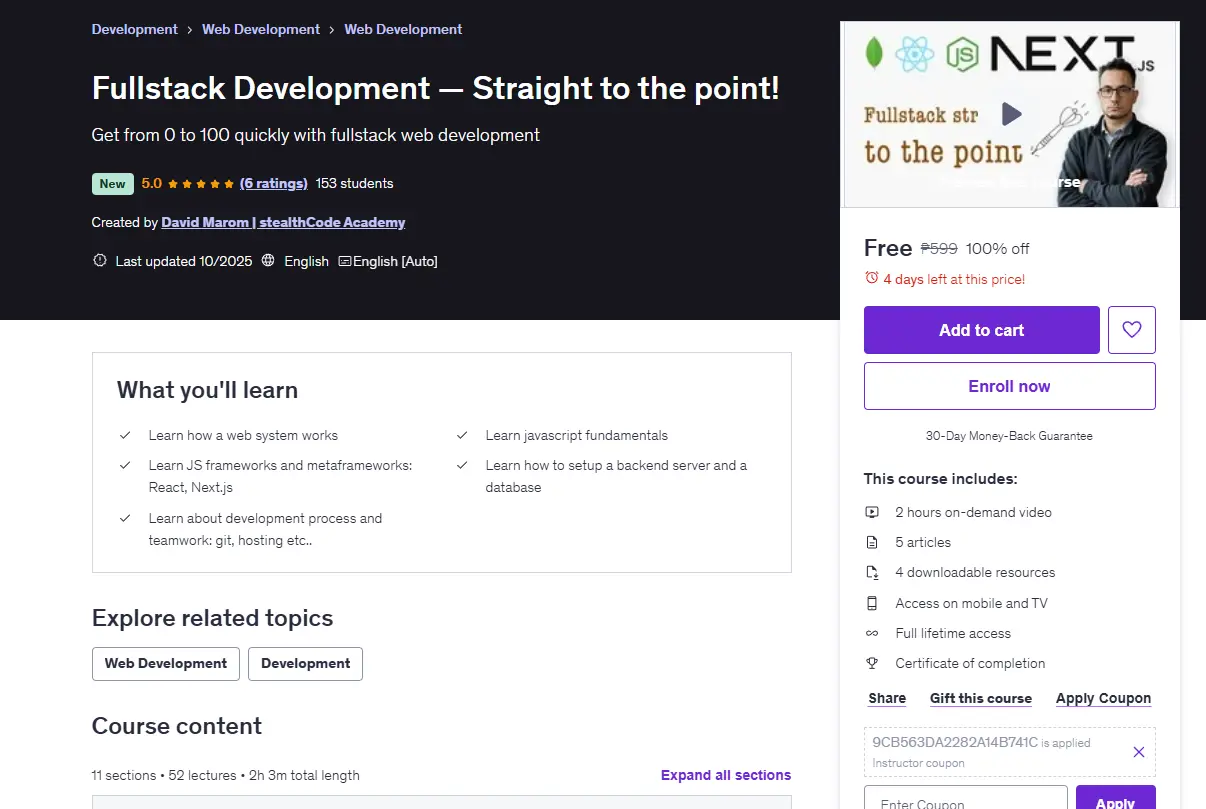The width and height of the screenshot is (1206, 809).
Task: Click the Enroll now button
Action: 1010,386
